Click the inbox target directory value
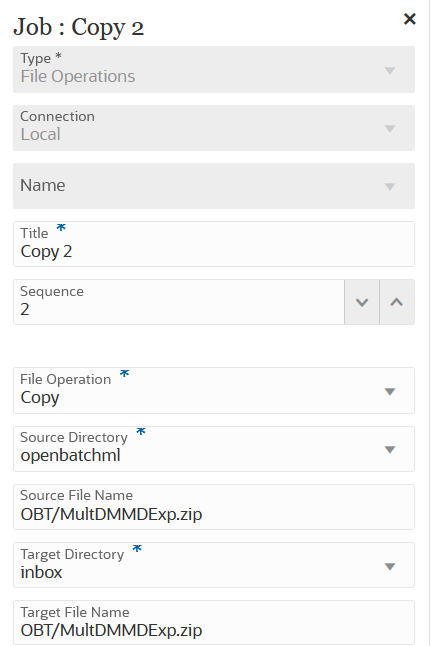 point(41,573)
